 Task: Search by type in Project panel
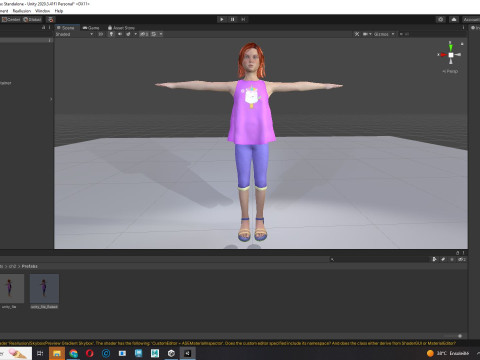click(434, 259)
